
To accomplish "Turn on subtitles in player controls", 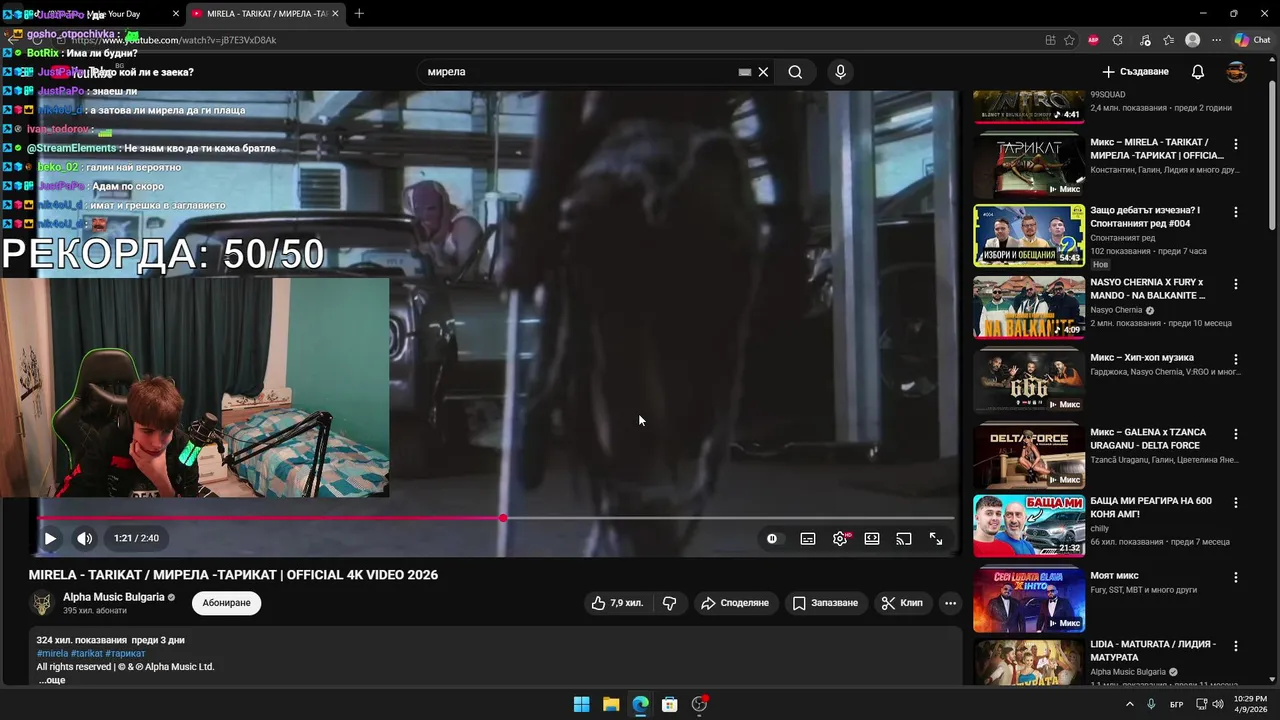I will pos(808,538).
